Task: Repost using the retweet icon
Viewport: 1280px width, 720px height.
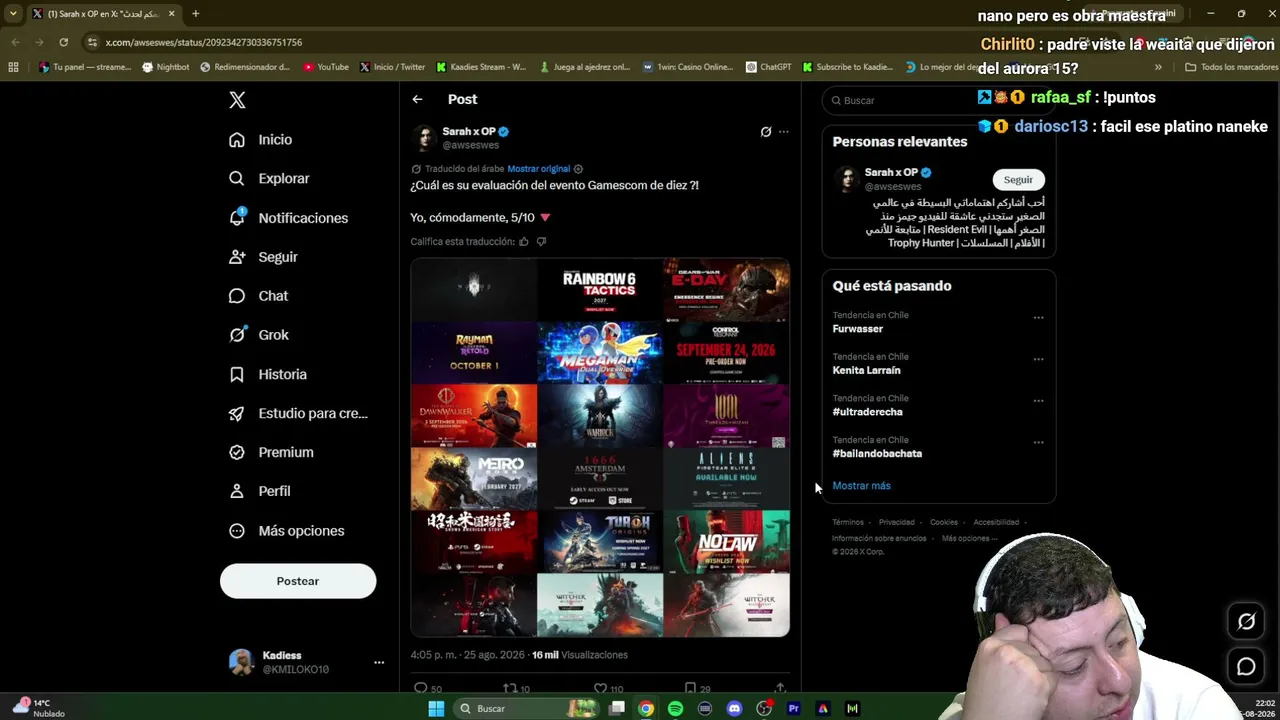Action: [510, 688]
